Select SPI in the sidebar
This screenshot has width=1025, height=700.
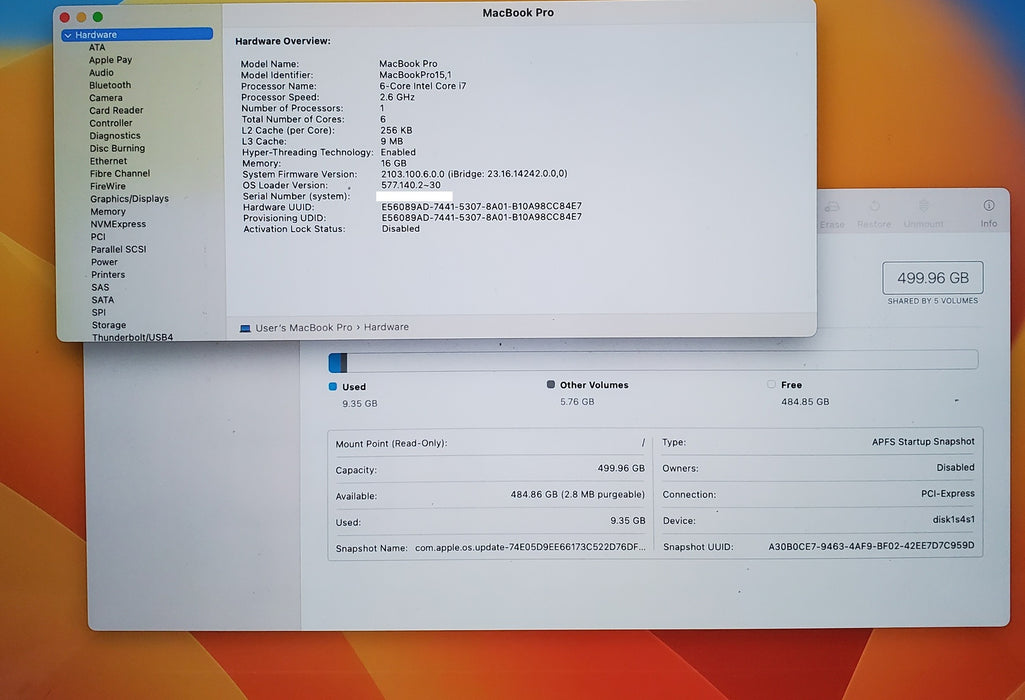[99, 312]
